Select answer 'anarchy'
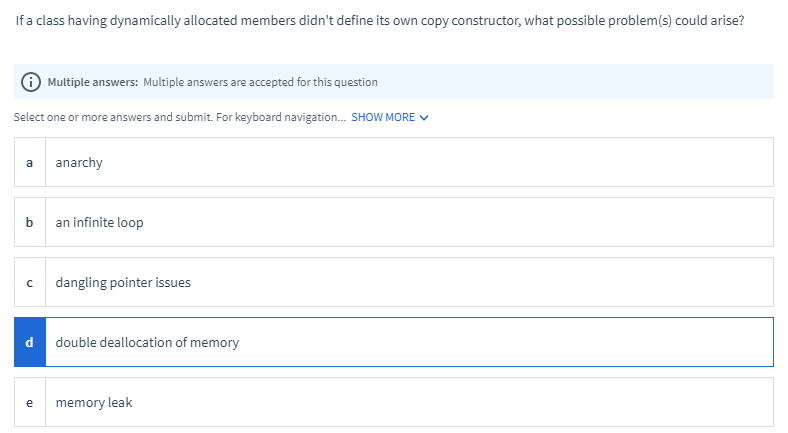Viewport: 788px width, 433px height. tap(393, 162)
